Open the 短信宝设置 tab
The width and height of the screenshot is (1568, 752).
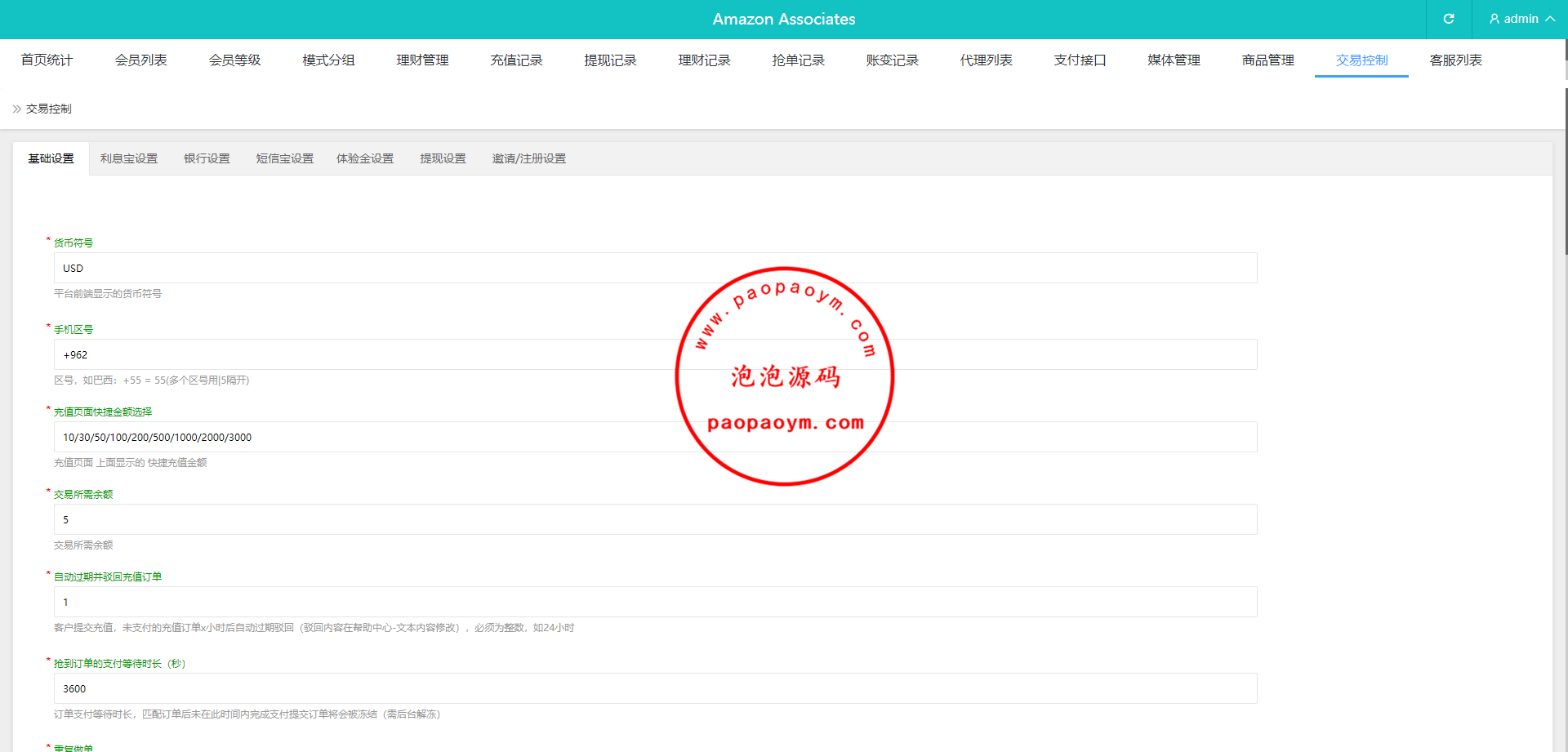(284, 158)
